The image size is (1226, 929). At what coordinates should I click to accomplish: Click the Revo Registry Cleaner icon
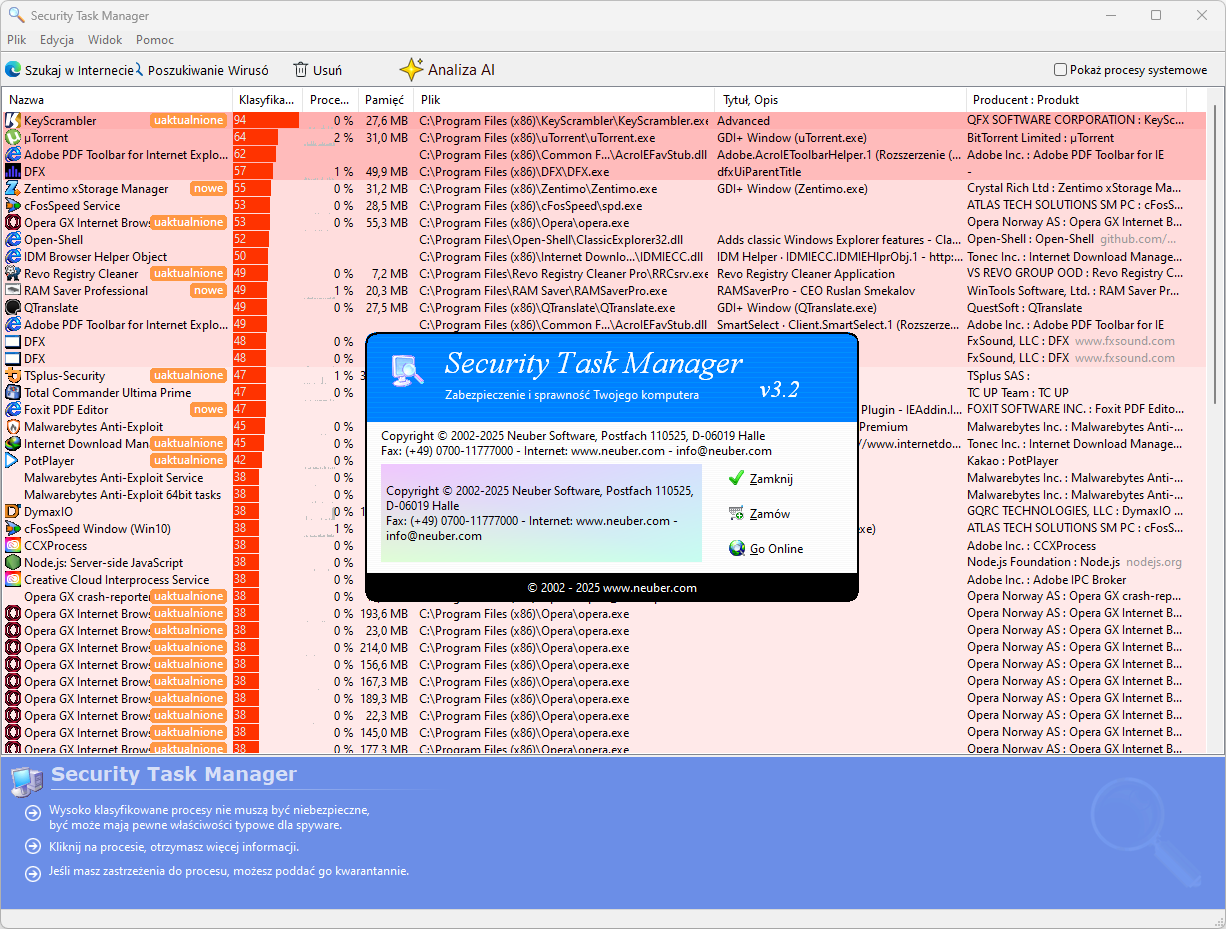[13, 274]
